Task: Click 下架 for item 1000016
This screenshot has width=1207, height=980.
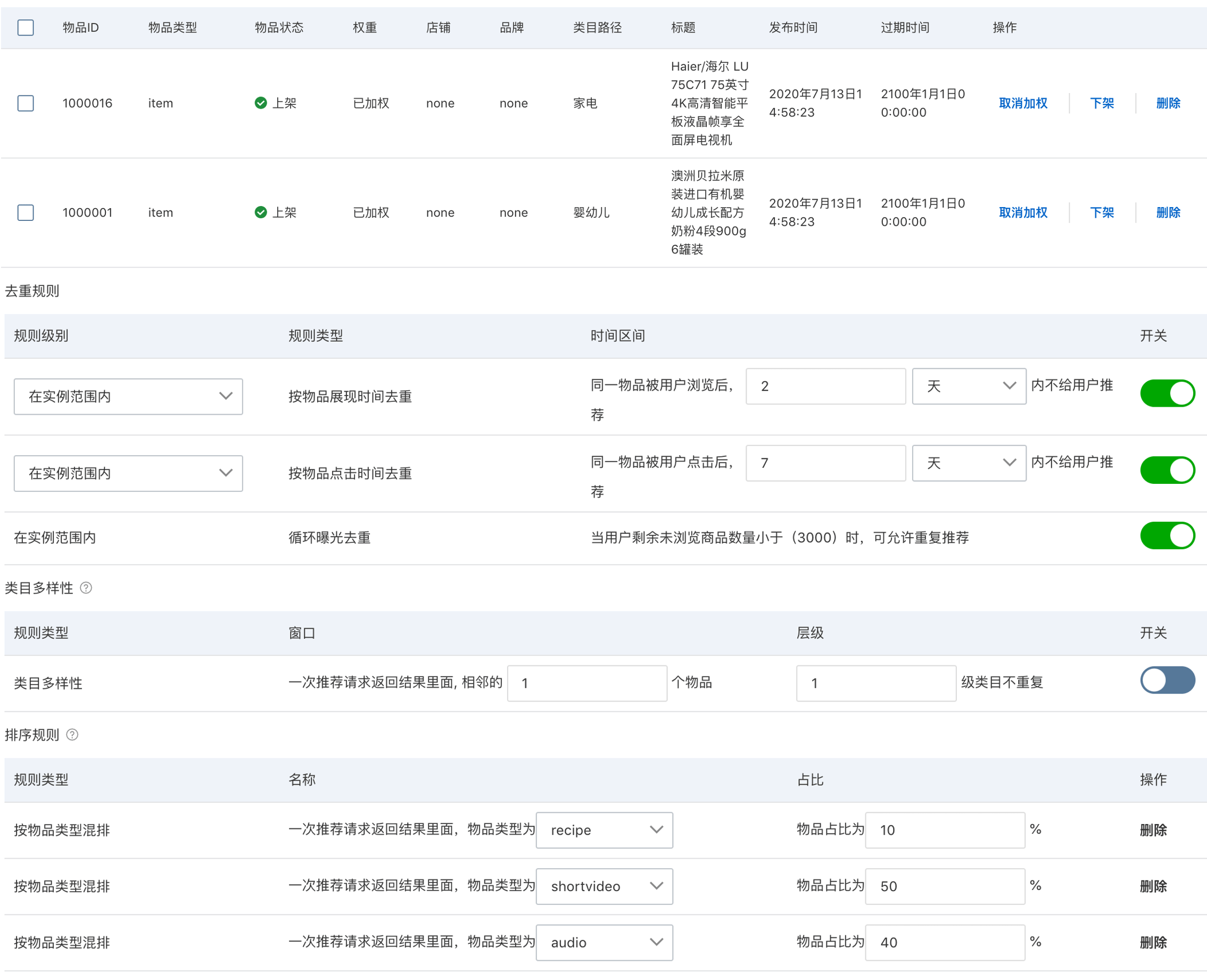Action: tap(1102, 103)
